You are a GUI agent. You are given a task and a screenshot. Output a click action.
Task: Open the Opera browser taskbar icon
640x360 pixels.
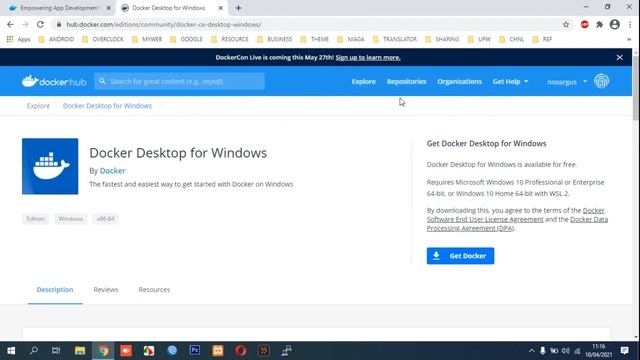pos(240,351)
